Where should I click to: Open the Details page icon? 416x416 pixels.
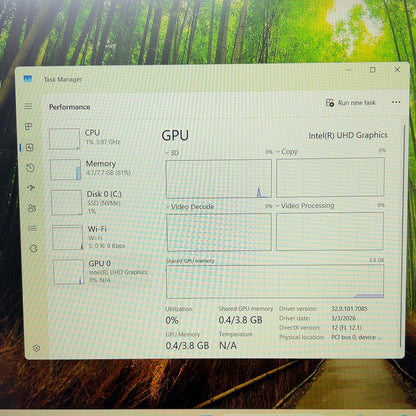click(x=32, y=228)
